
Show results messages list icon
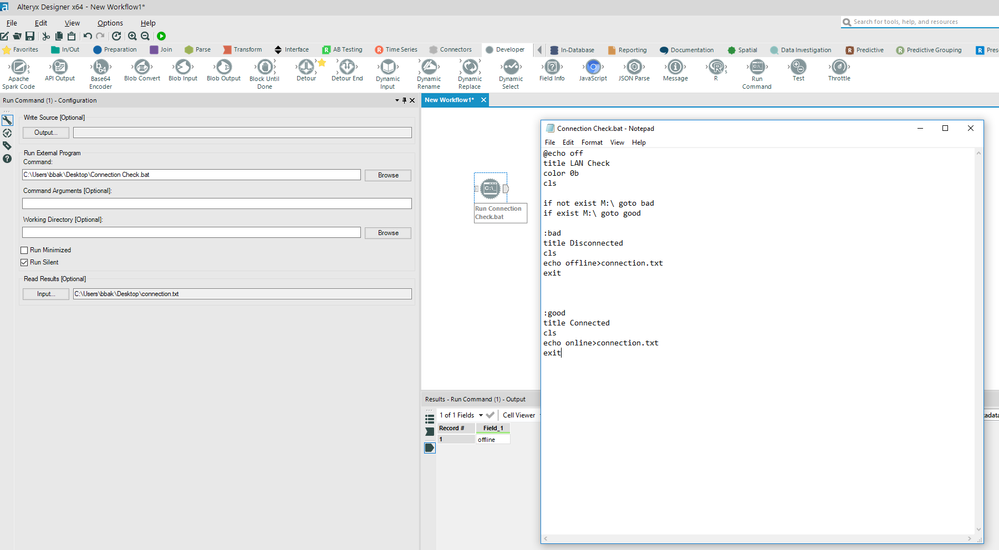point(429,419)
